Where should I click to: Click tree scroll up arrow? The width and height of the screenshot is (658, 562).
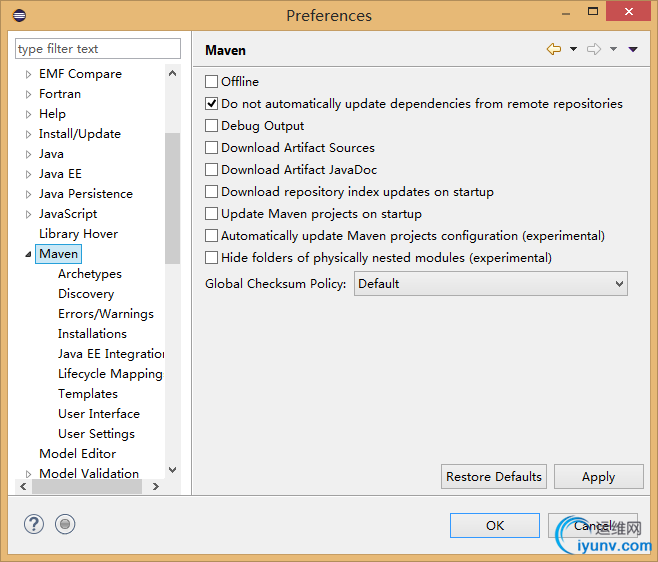[x=172, y=73]
